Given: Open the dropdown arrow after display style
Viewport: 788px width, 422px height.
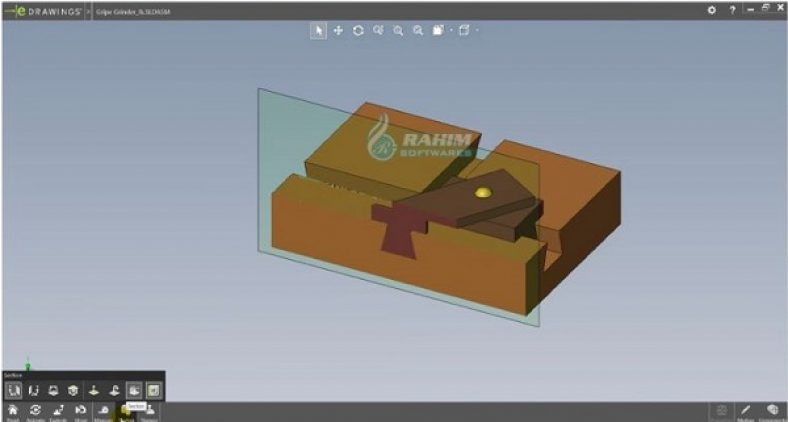Looking at the screenshot, I should (x=476, y=31).
